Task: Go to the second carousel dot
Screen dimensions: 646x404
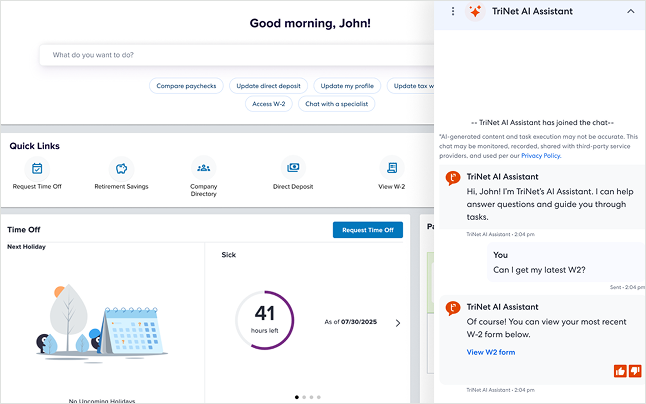Action: point(304,397)
